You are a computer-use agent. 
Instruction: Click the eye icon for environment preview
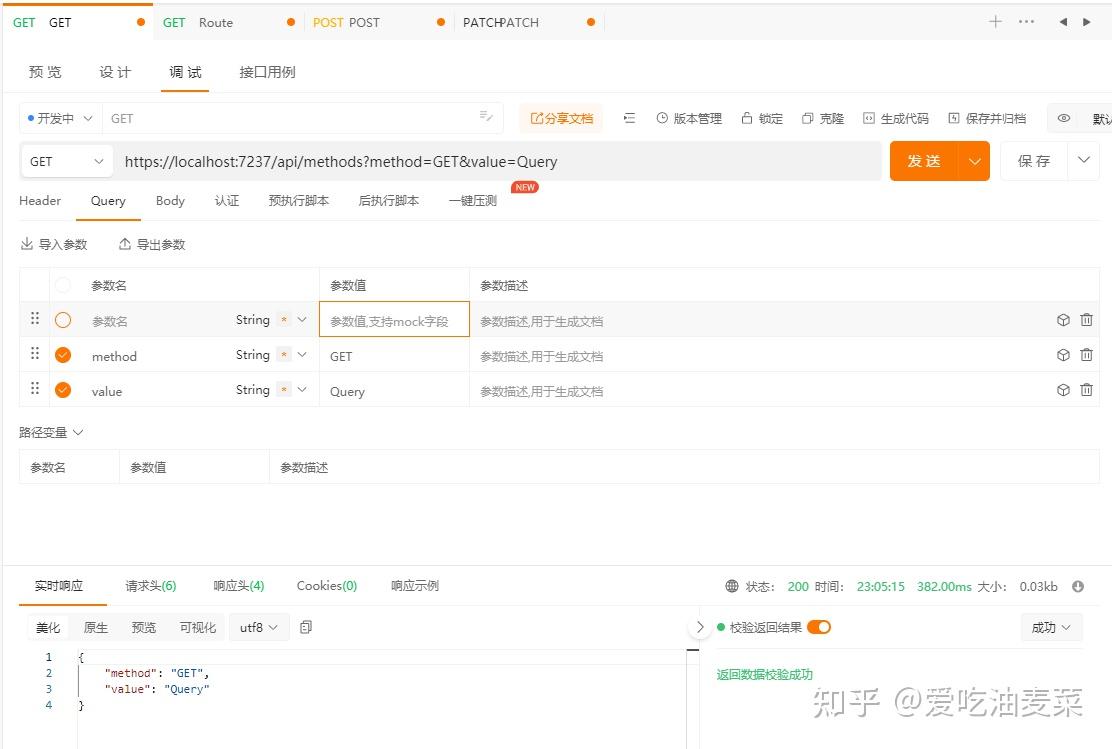click(1064, 118)
